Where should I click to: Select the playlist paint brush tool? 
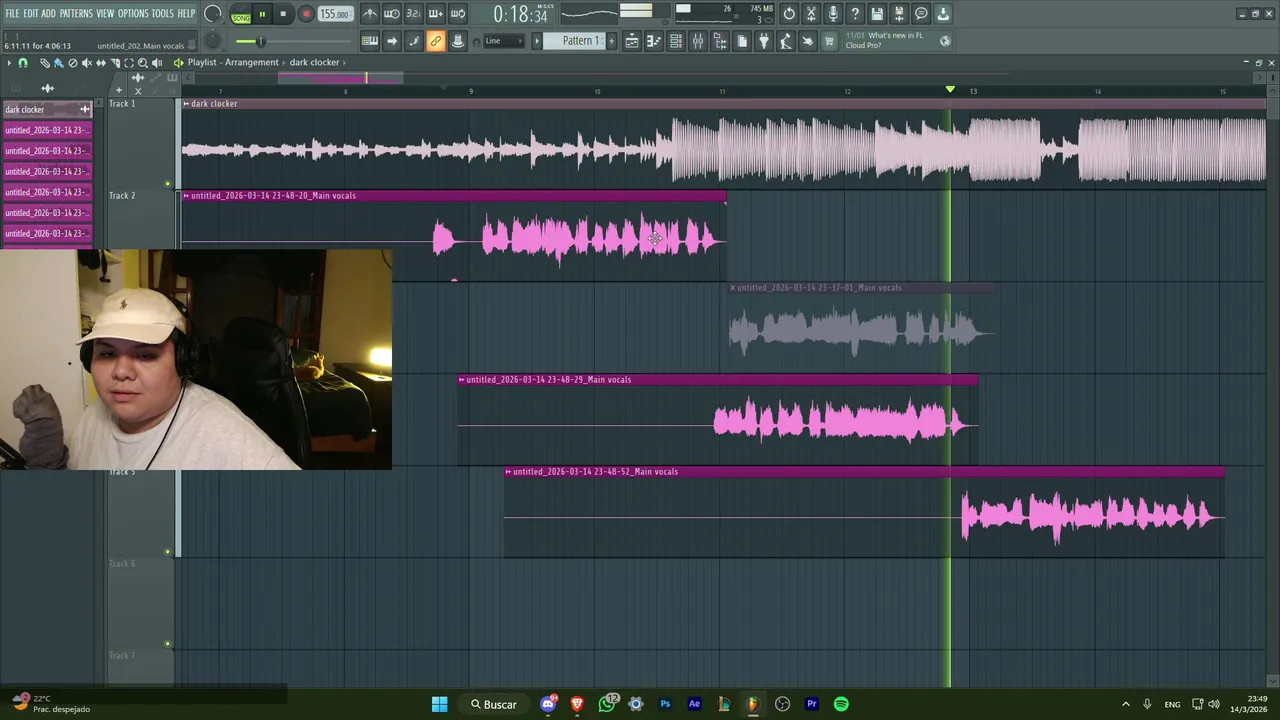pos(58,62)
